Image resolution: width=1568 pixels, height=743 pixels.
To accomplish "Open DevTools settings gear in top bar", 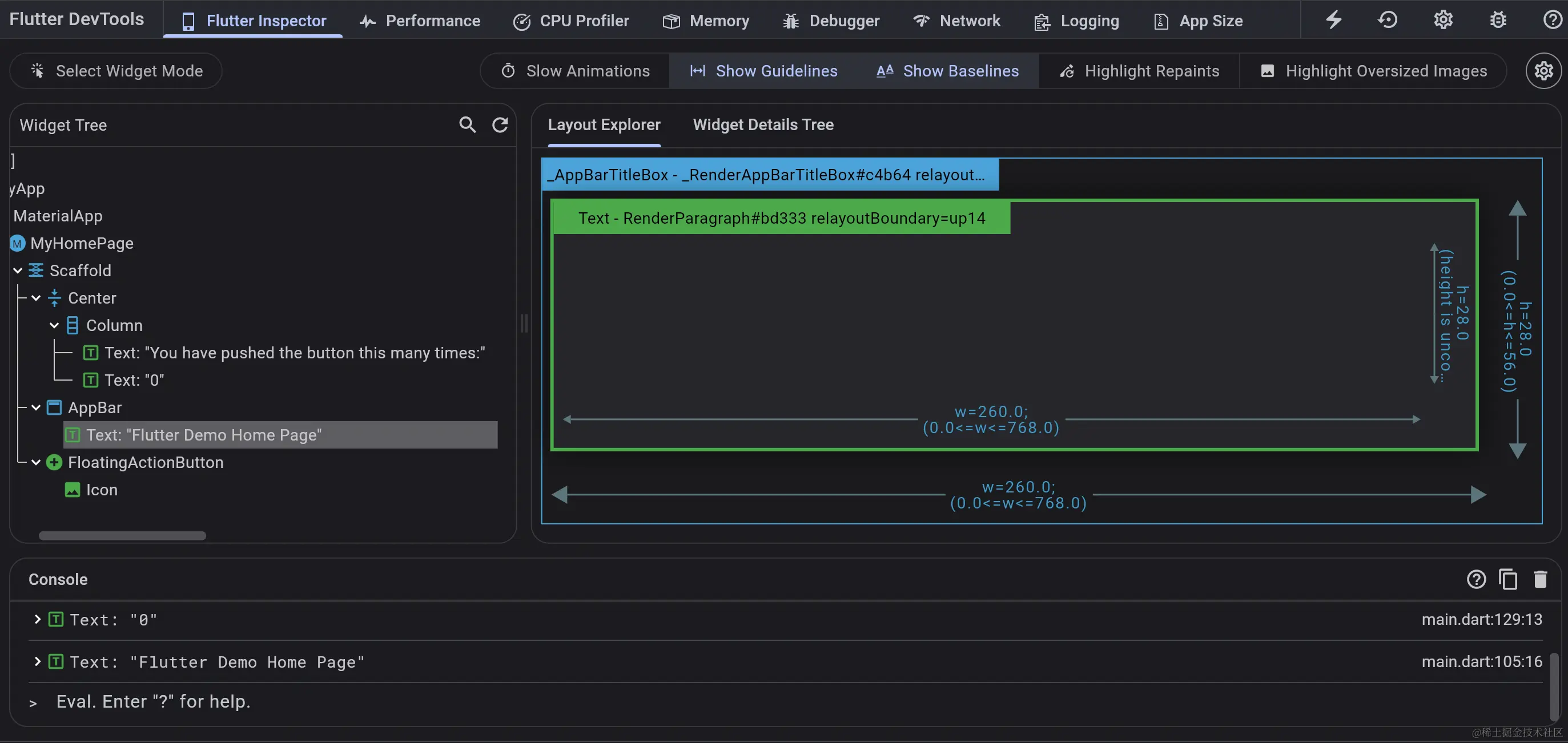I will (1443, 19).
